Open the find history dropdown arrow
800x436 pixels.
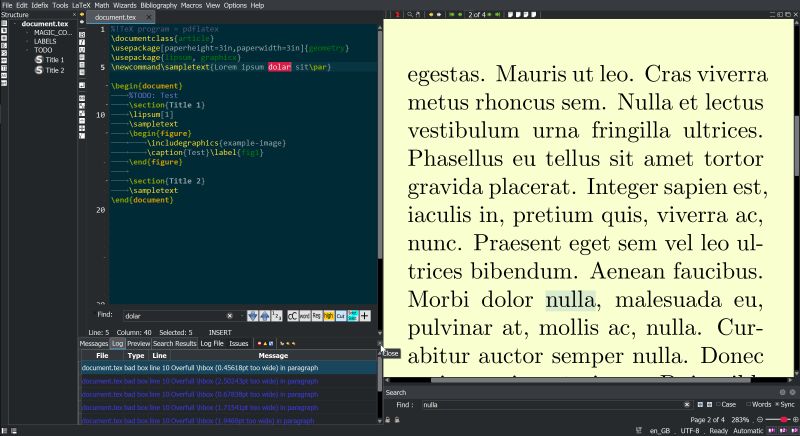pos(241,316)
